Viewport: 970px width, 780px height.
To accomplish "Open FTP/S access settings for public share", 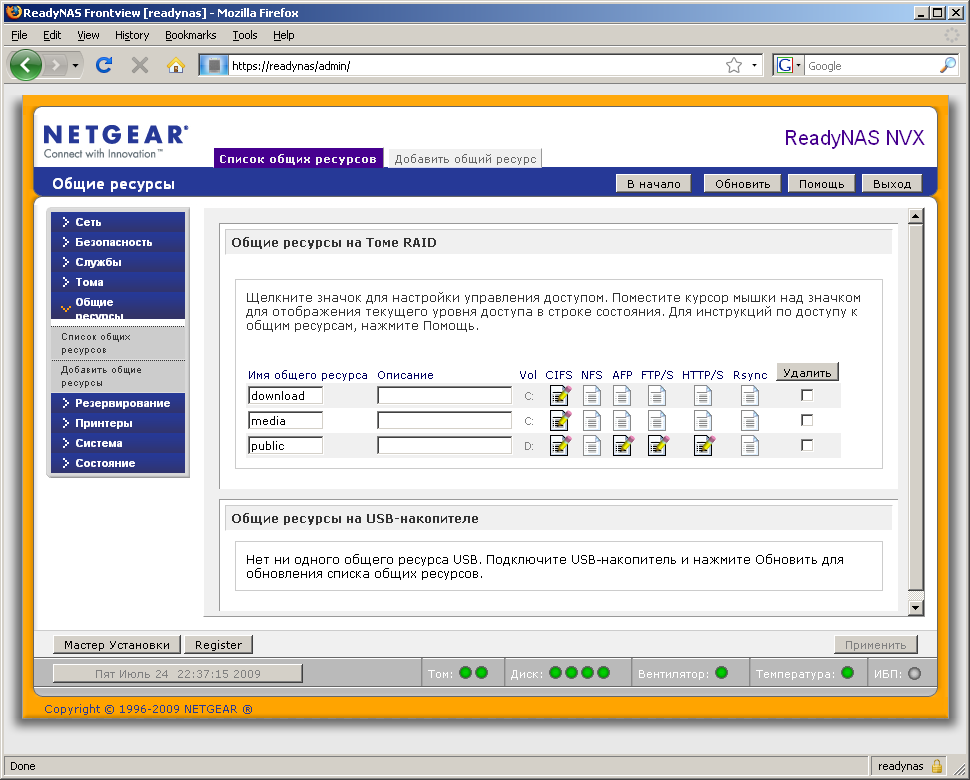I will point(658,445).
